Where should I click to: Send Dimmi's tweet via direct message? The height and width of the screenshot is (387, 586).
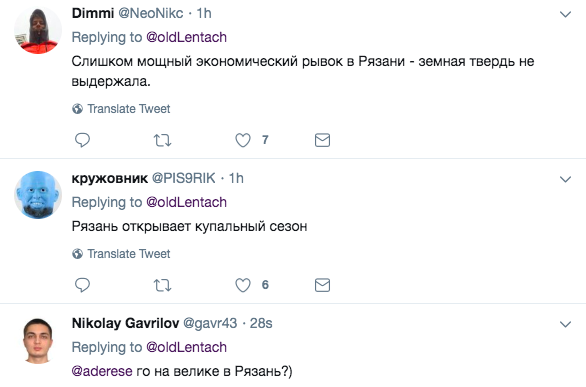[322, 140]
